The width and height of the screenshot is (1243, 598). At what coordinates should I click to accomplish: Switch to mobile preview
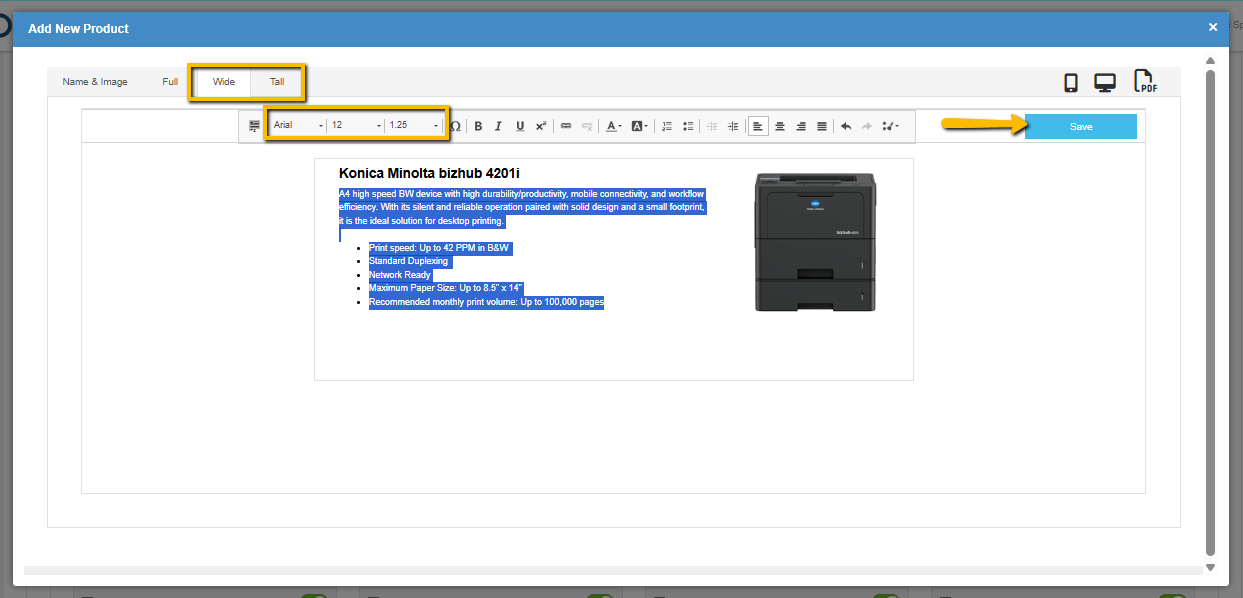point(1071,83)
